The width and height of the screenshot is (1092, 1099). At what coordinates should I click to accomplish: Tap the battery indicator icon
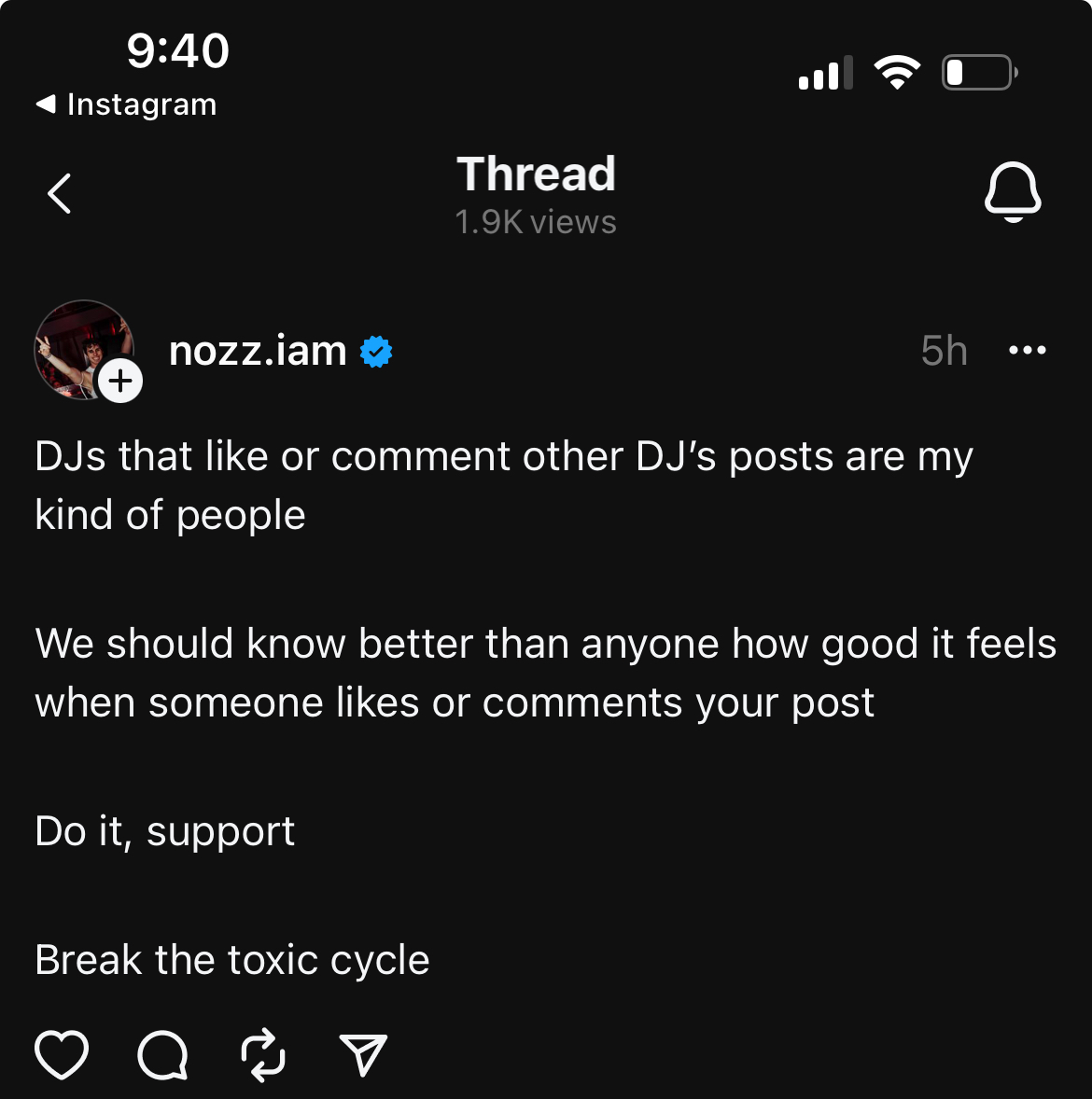(979, 72)
